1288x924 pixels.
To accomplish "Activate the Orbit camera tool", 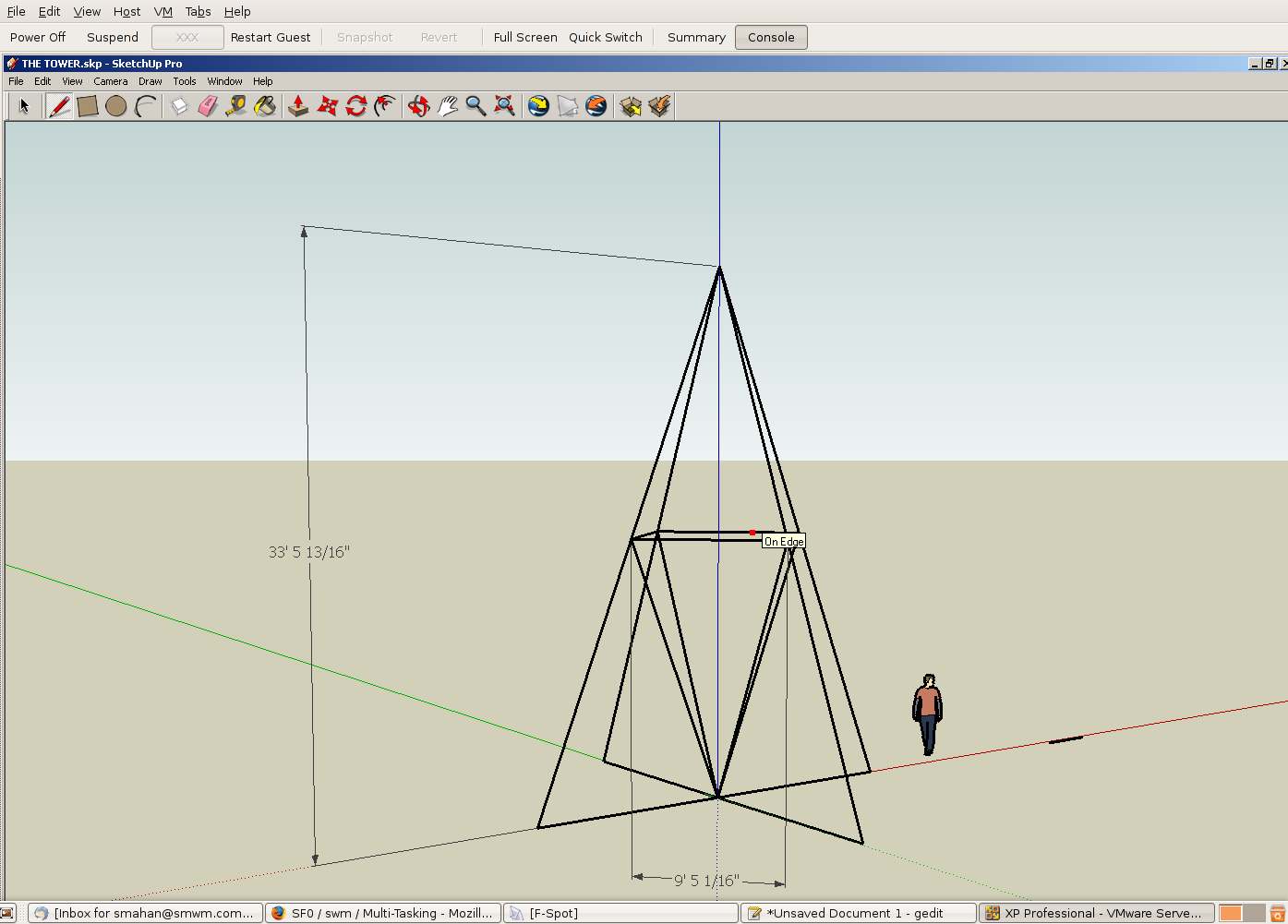I will pos(418,106).
